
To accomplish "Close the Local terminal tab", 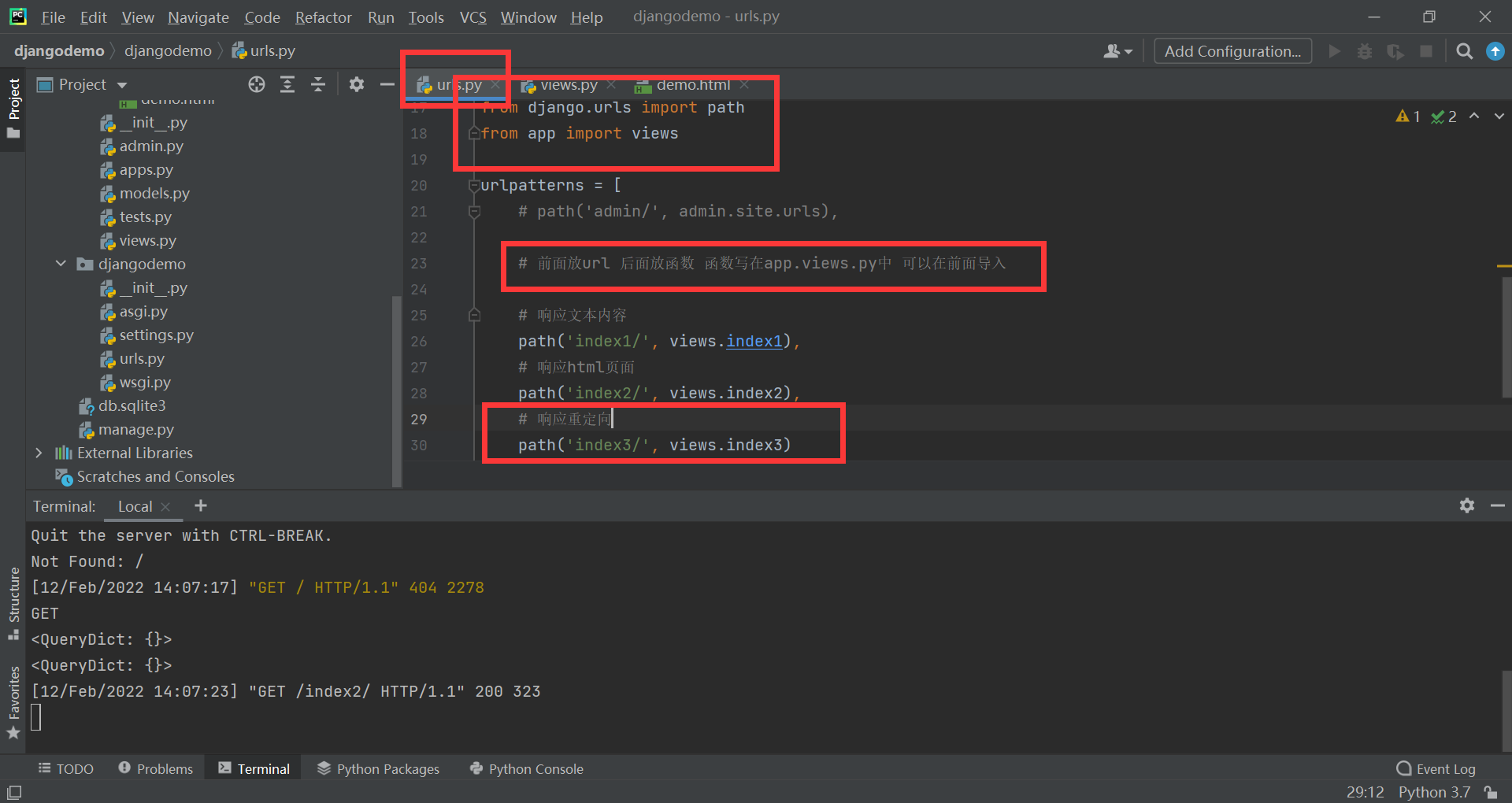I will pyautogui.click(x=165, y=507).
